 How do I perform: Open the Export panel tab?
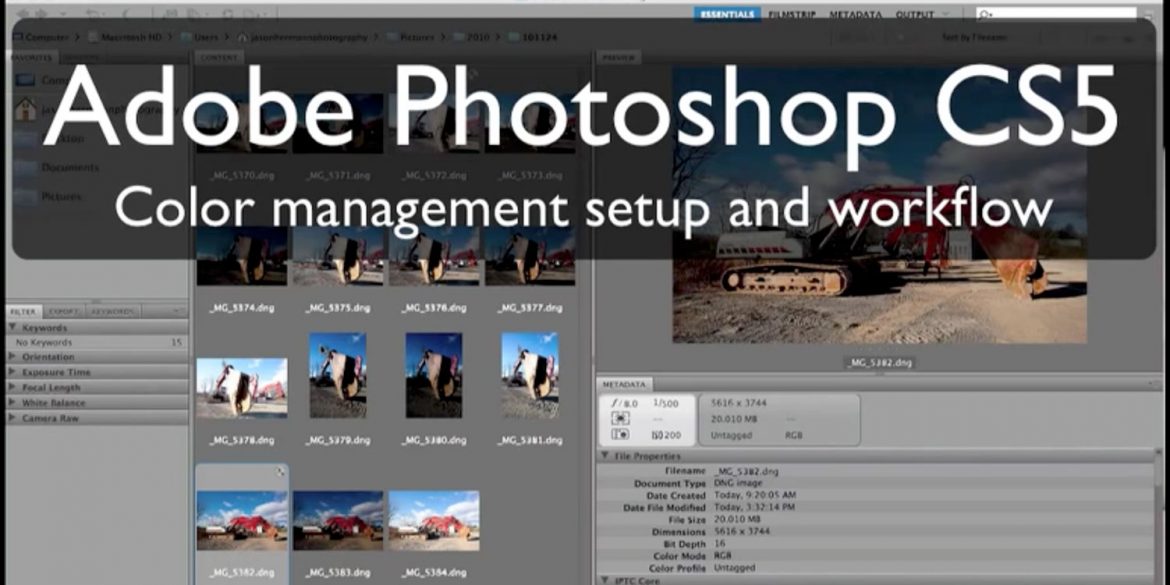click(x=64, y=311)
